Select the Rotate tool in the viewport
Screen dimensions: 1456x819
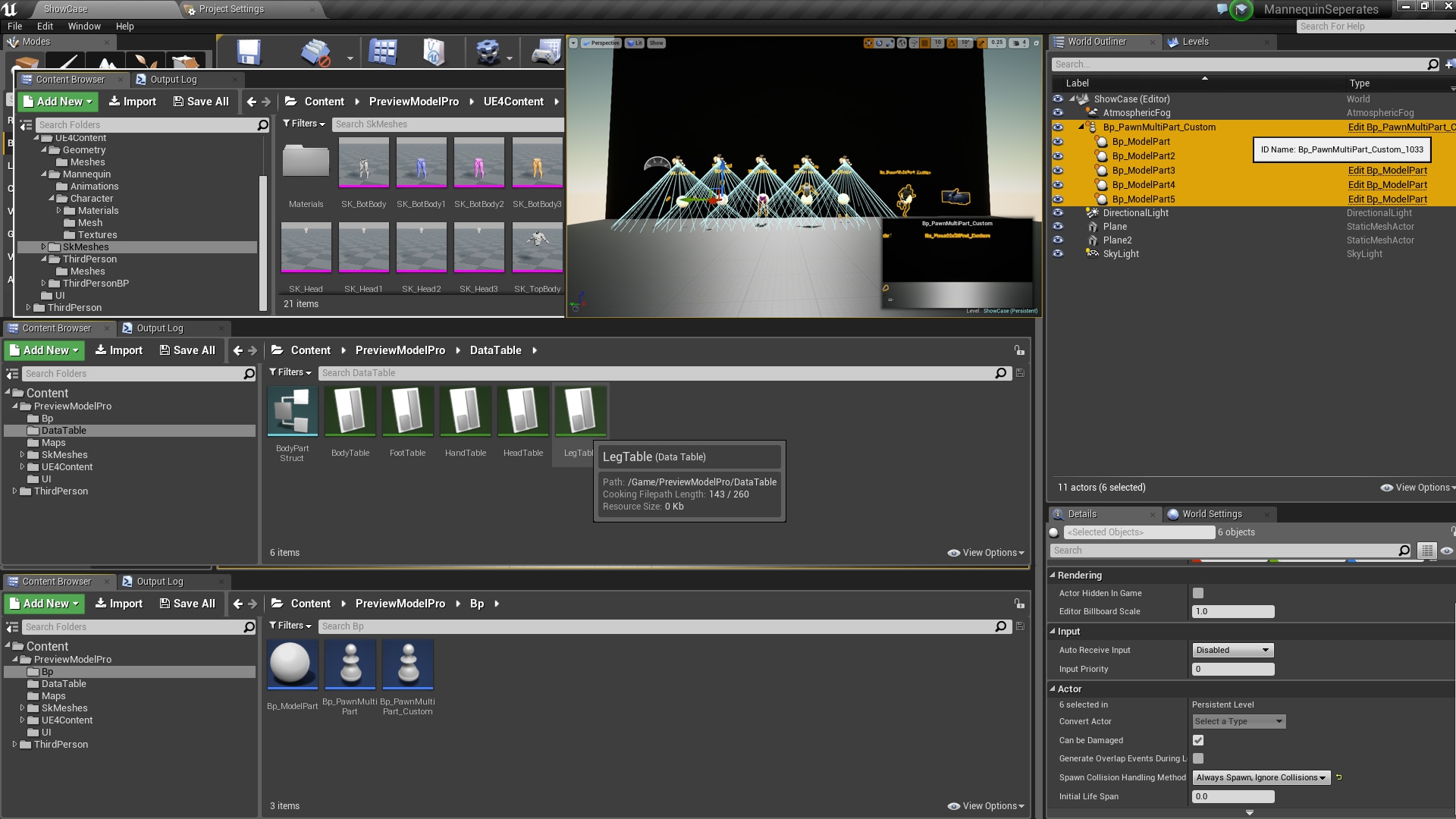point(879,43)
